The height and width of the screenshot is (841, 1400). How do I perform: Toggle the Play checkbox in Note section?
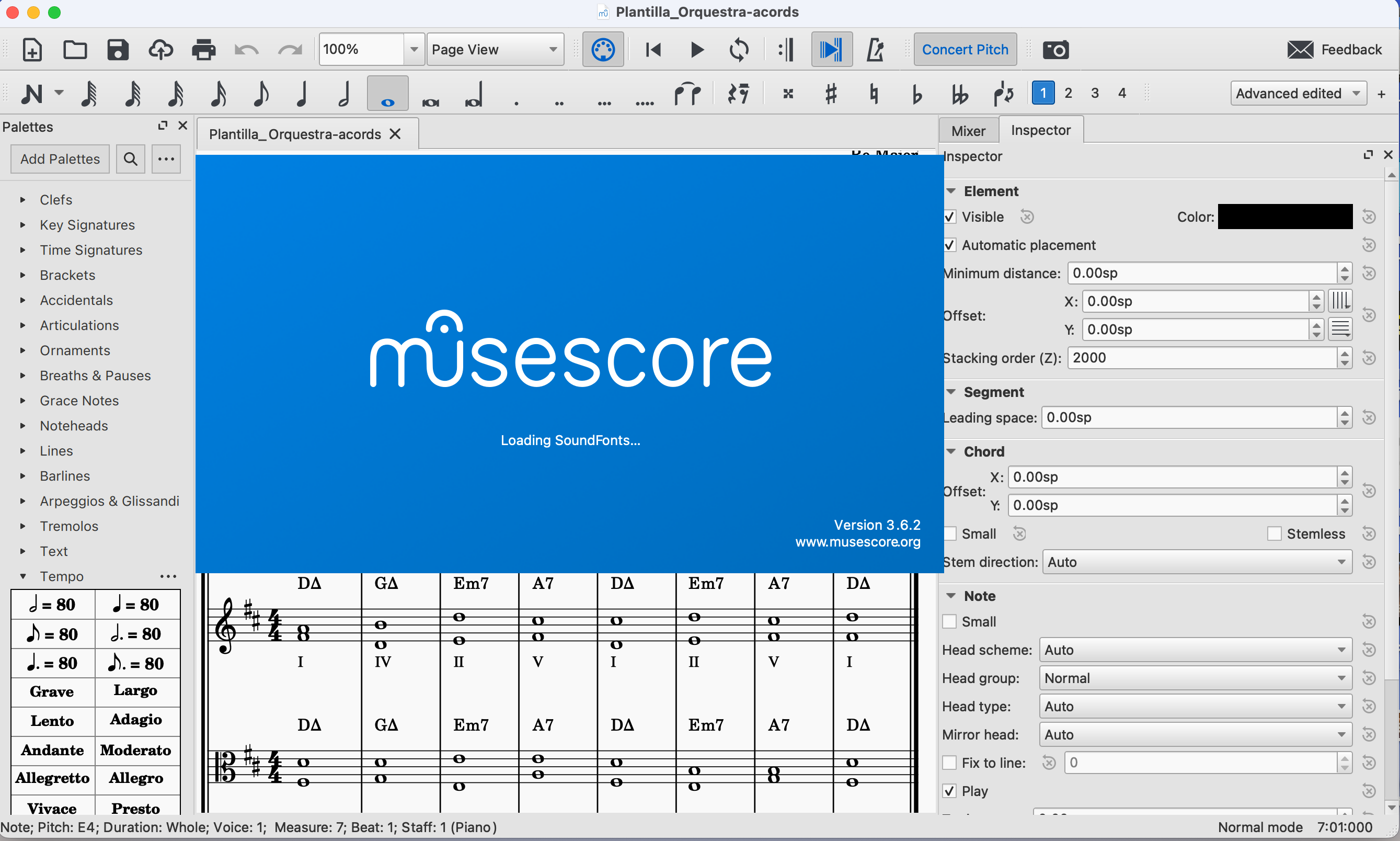[x=950, y=791]
